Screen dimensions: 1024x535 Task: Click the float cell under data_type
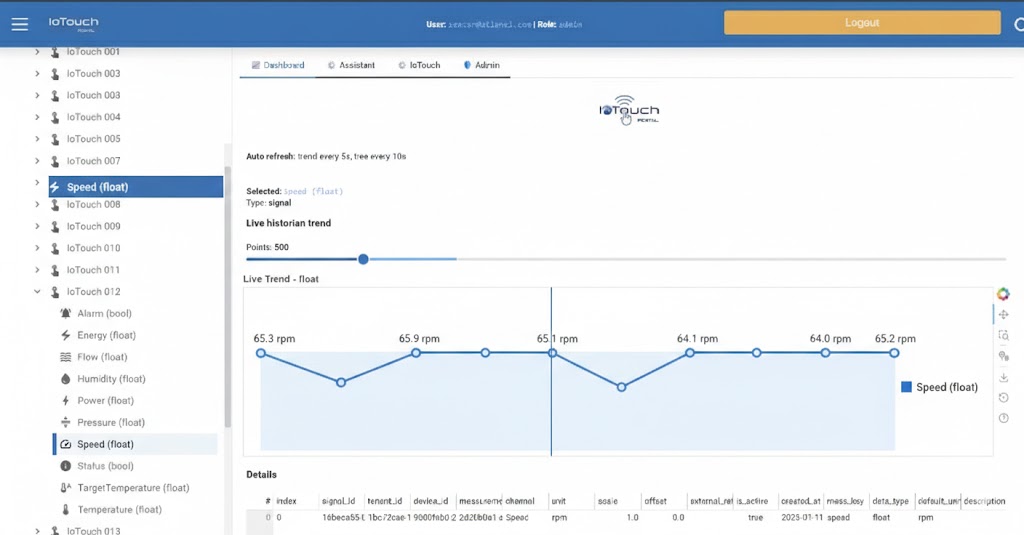click(x=881, y=517)
